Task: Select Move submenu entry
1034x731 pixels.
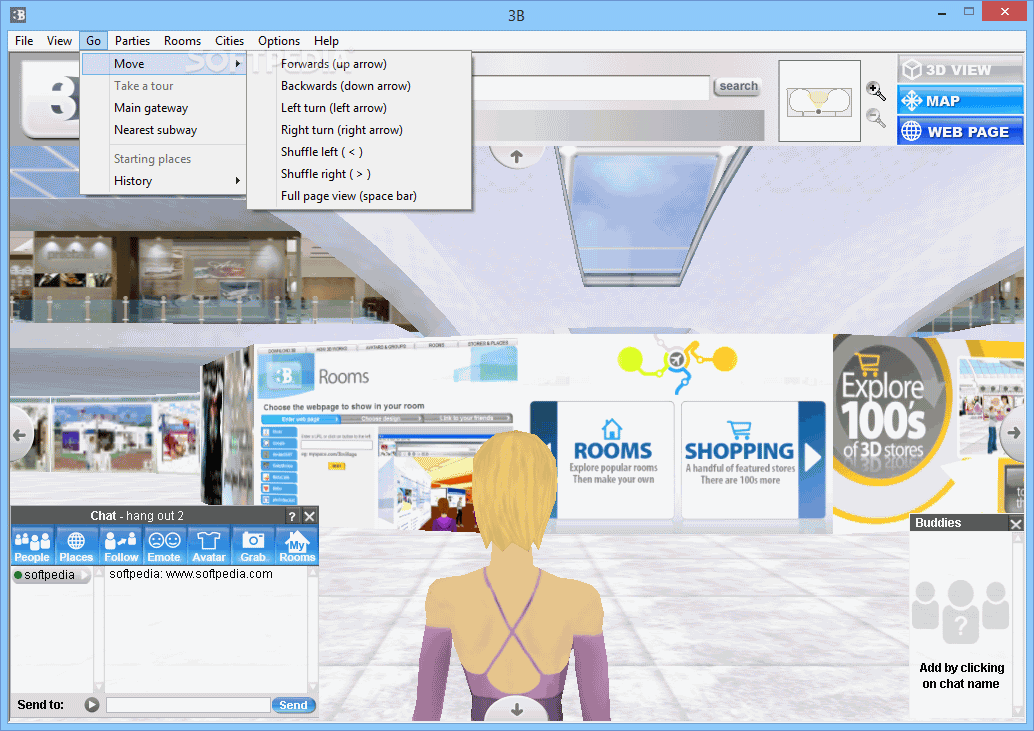Action: coord(164,64)
